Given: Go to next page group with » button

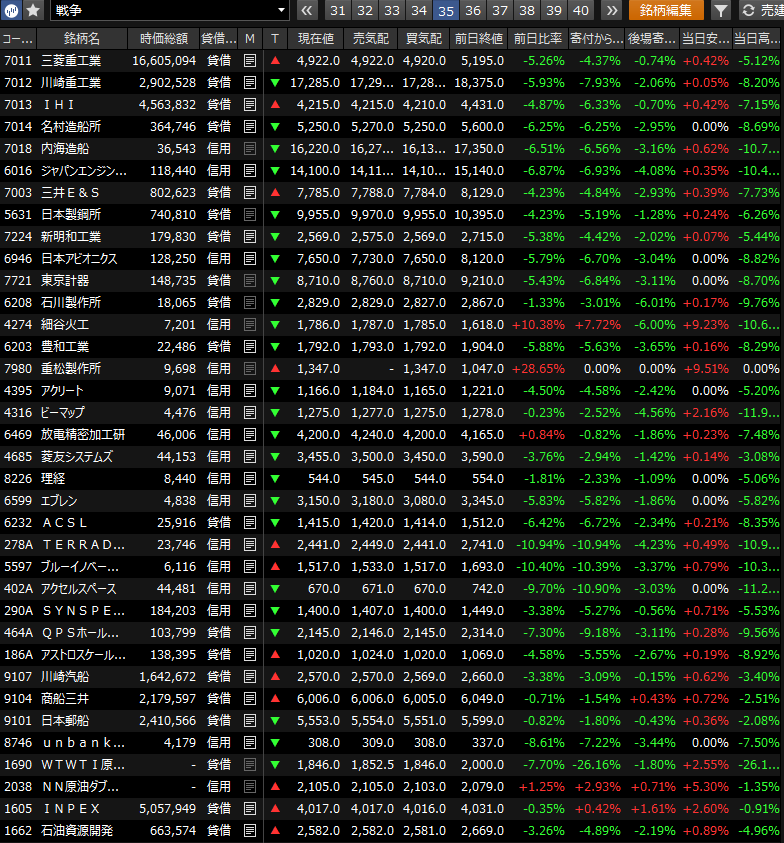Looking at the screenshot, I should coord(611,11).
